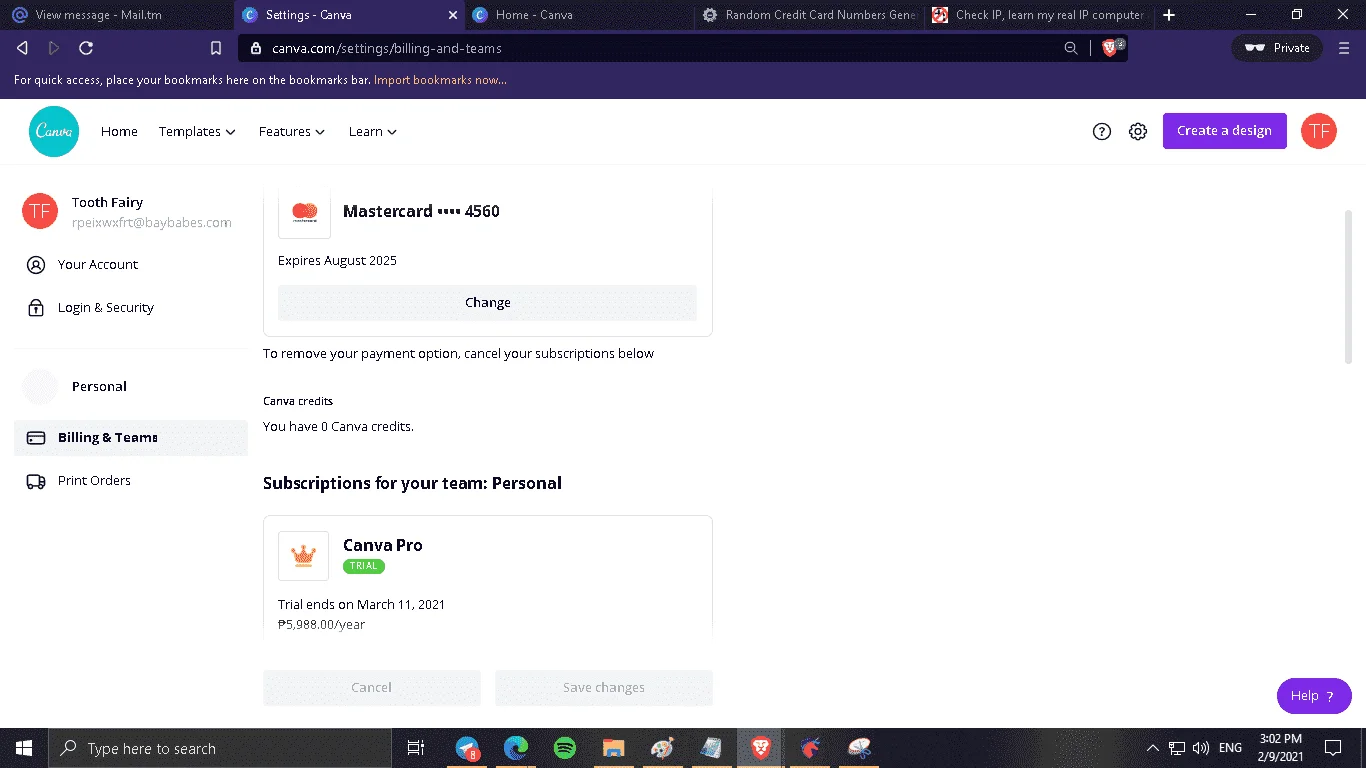
Task: Click Change payment card button
Action: (487, 303)
